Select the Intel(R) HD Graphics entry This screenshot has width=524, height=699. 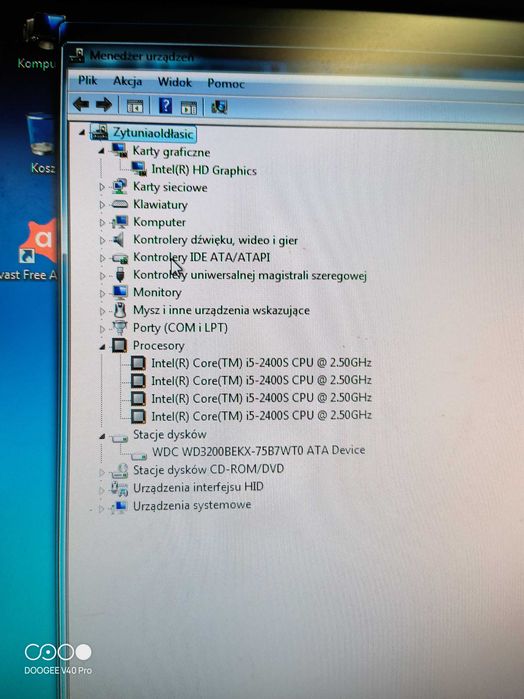(x=204, y=170)
